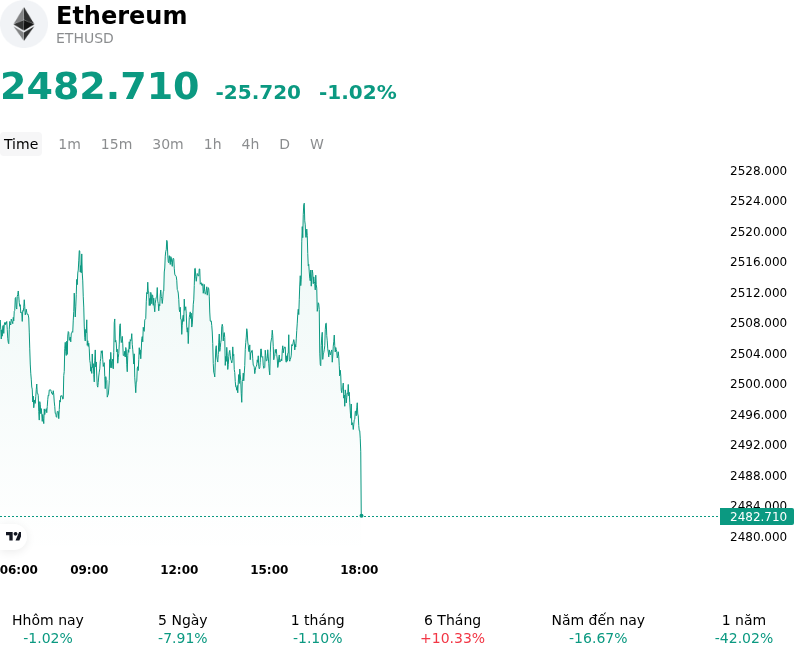Show the 6 Tháng performance range
Screen dimensions: 800x658
coord(452,629)
